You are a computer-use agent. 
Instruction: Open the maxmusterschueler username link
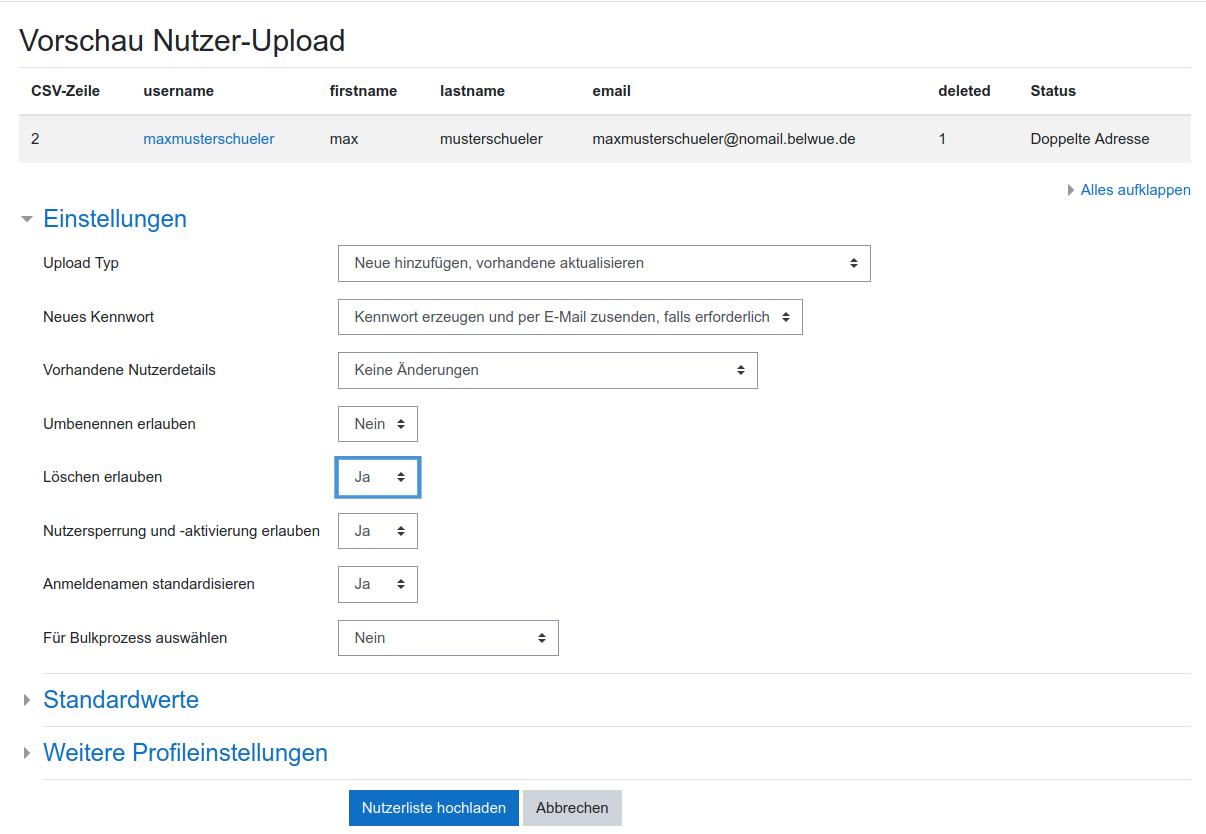coord(208,139)
